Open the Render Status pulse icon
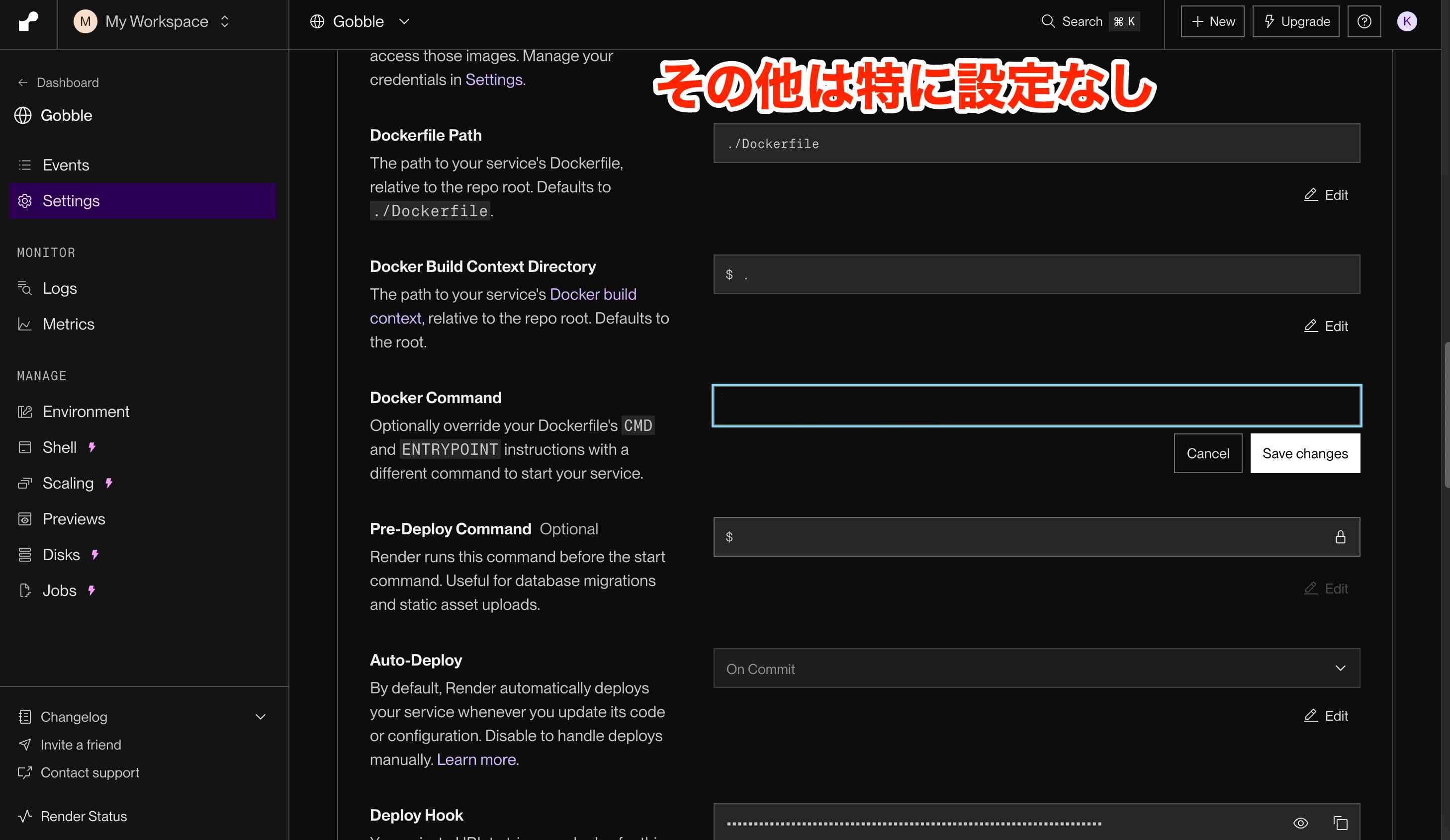The height and width of the screenshot is (840, 1450). click(x=25, y=816)
